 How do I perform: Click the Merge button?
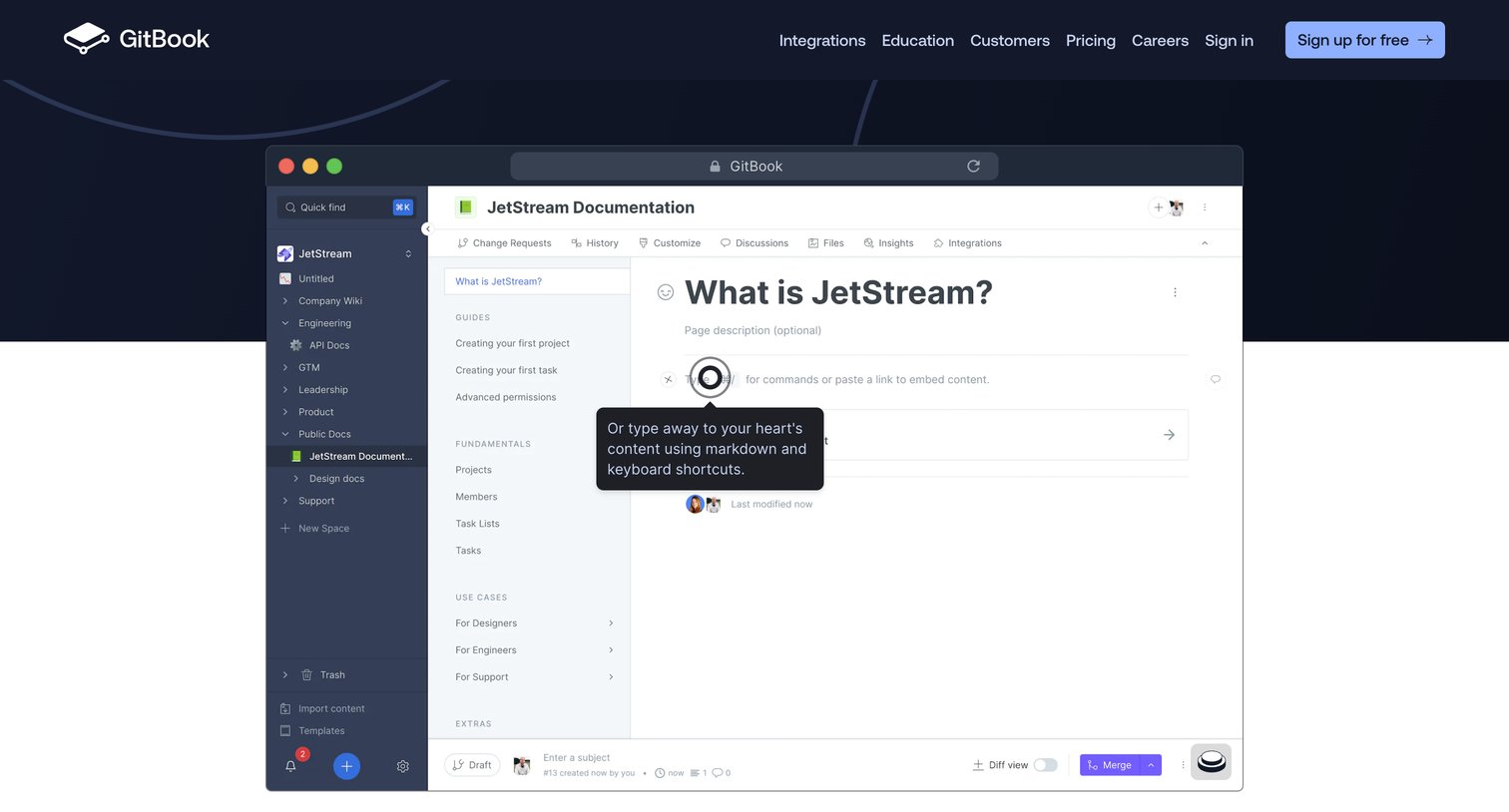click(x=1110, y=765)
